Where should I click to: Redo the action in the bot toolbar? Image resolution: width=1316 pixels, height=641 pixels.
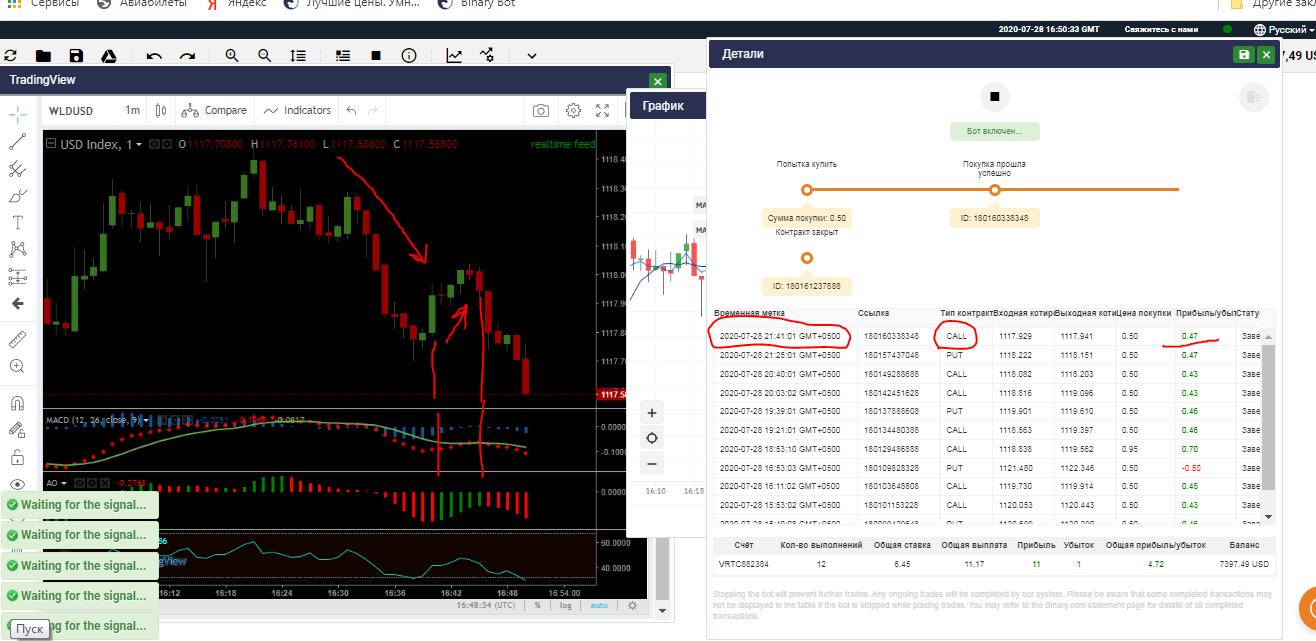point(187,56)
